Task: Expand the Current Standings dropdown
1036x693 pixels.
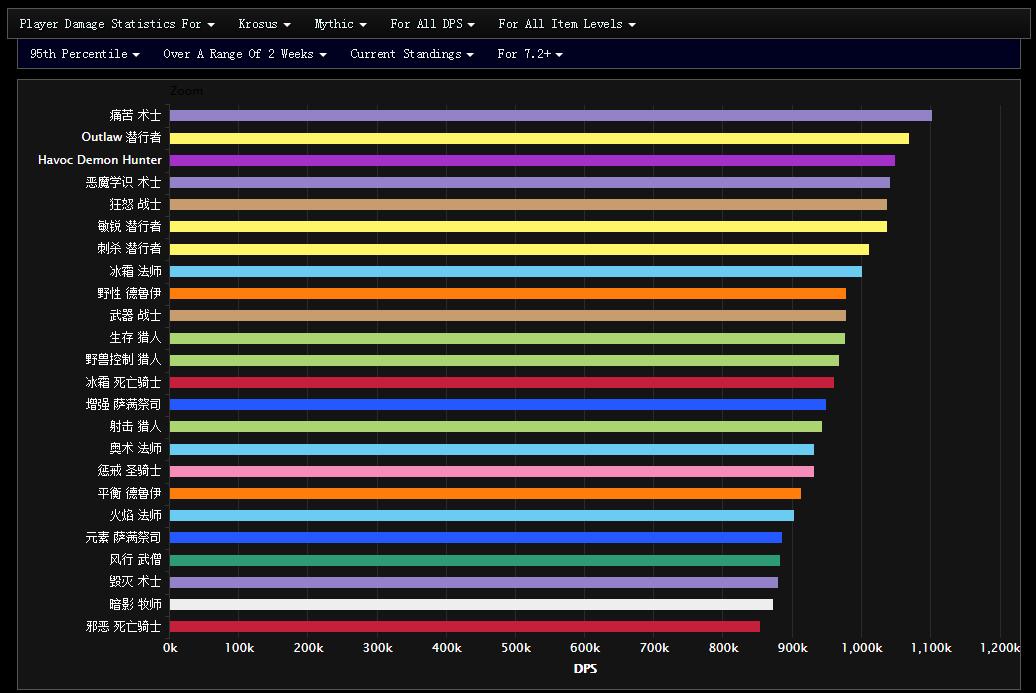Action: tap(411, 54)
